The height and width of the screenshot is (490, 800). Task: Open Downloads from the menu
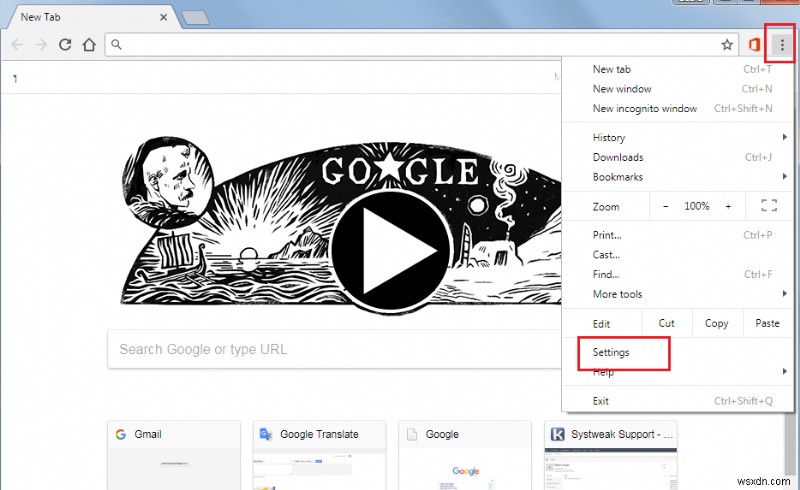pos(678,157)
